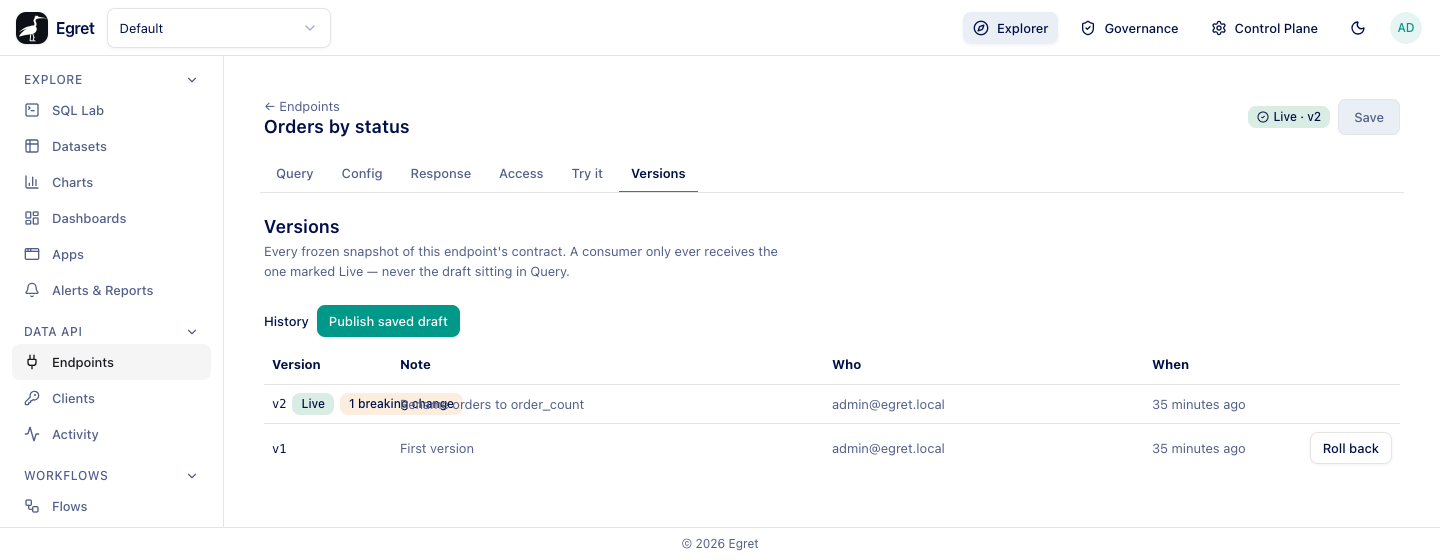The image size is (1440, 560).
Task: Go back to Endpoints list
Action: pyautogui.click(x=302, y=106)
